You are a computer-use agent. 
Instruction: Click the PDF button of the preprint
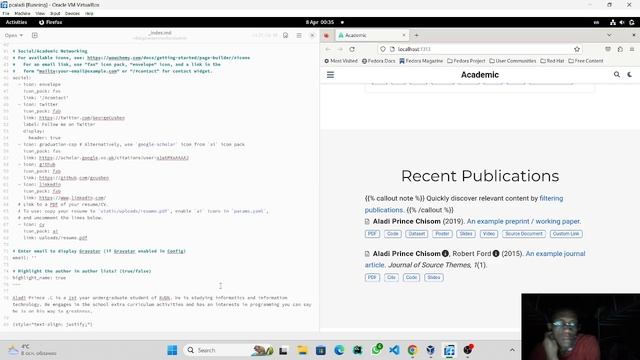pos(372,234)
